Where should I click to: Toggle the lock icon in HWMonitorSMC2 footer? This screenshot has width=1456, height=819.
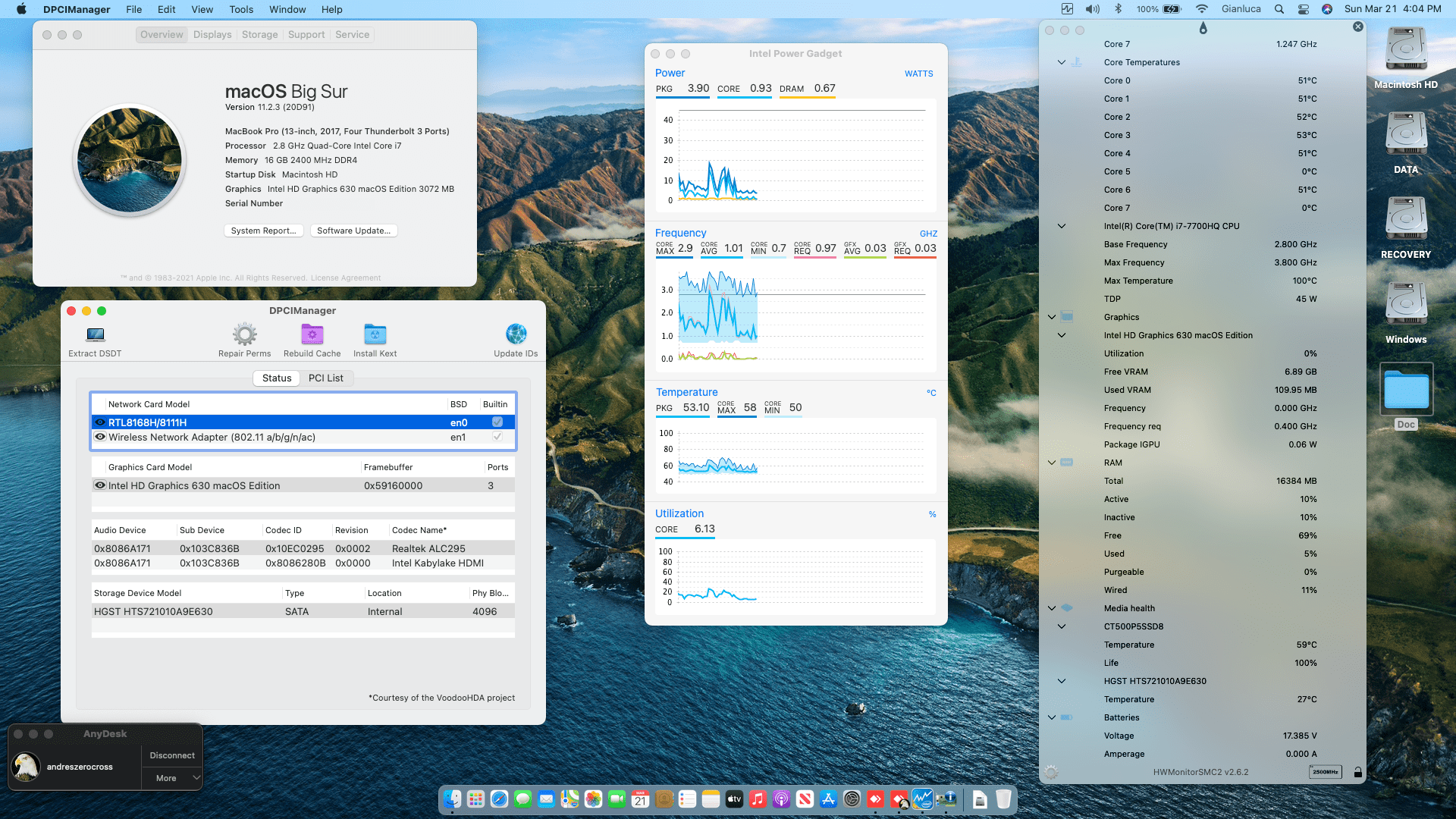click(1357, 772)
